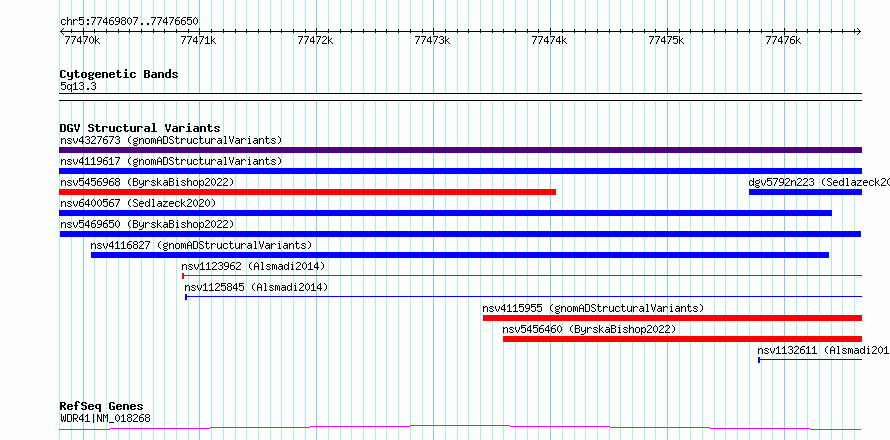Click the 77475k ruler tick label
This screenshot has height=440, width=890.
coord(666,40)
